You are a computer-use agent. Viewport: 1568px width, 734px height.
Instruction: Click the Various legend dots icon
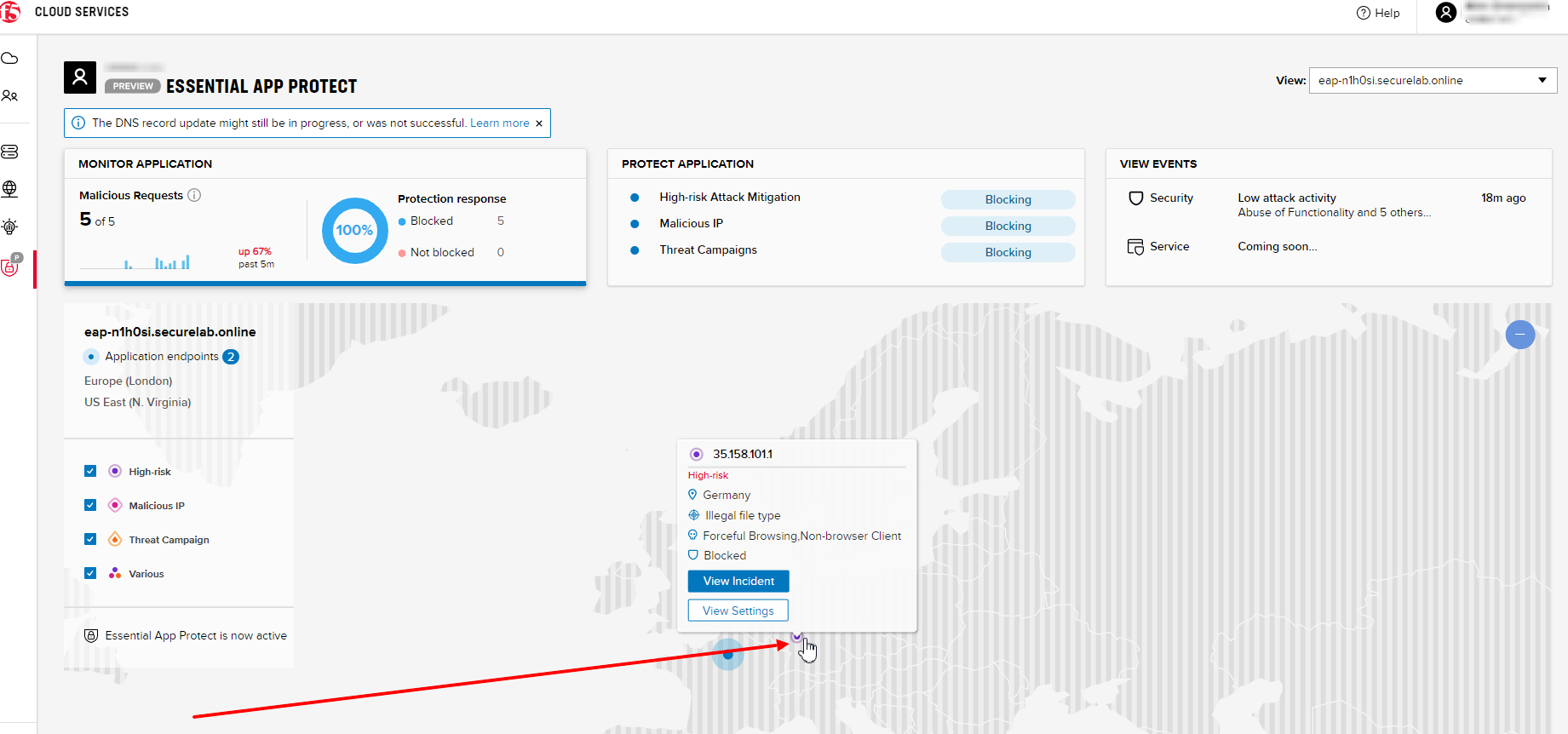click(115, 573)
